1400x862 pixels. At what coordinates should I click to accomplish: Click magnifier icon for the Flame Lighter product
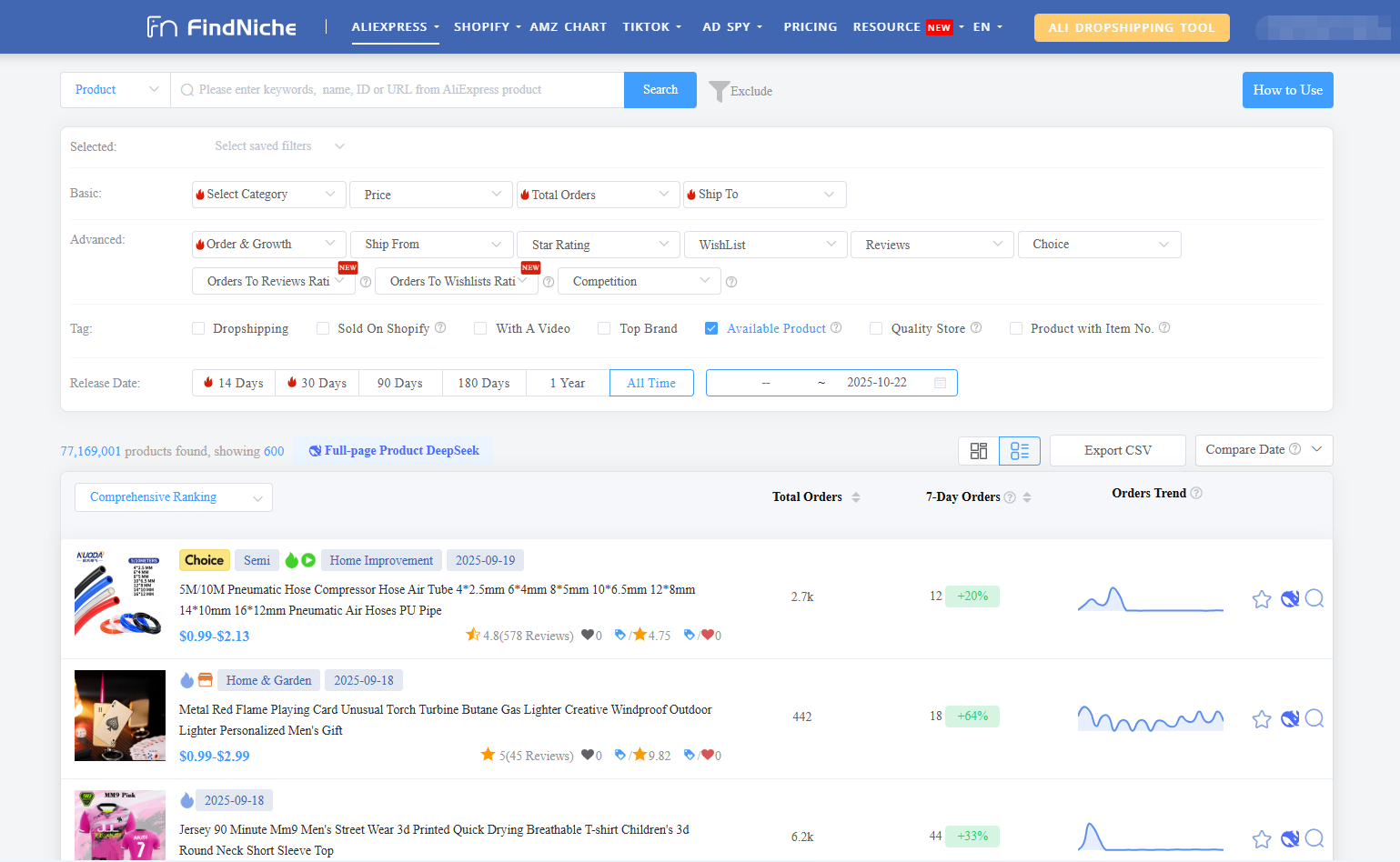tap(1314, 718)
